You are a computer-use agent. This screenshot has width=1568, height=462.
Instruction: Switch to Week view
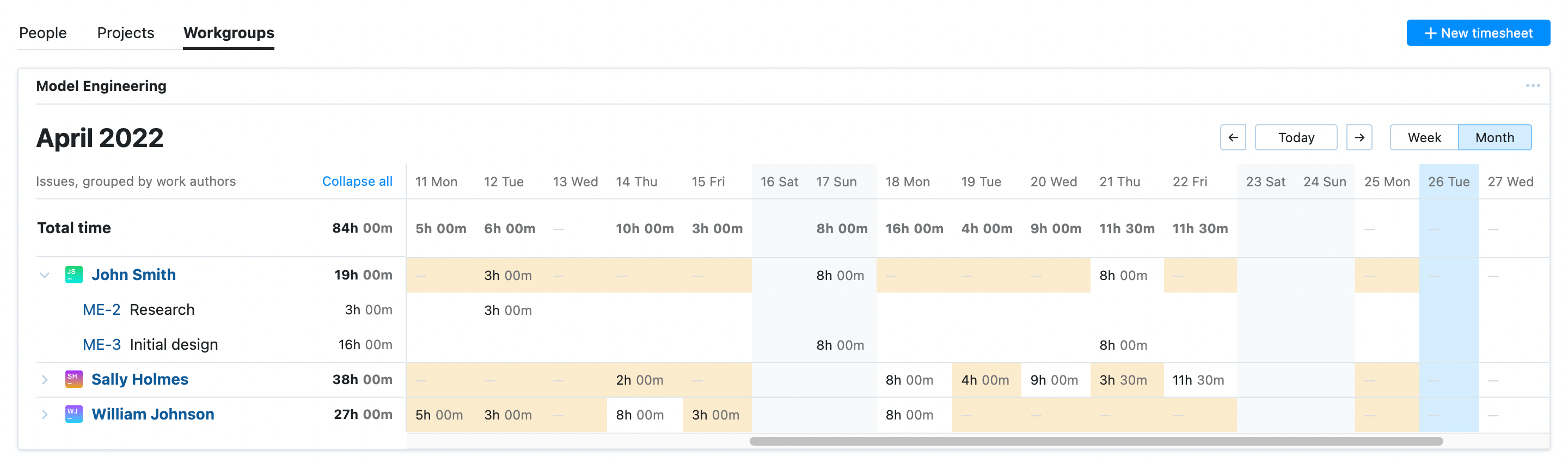[x=1424, y=137]
